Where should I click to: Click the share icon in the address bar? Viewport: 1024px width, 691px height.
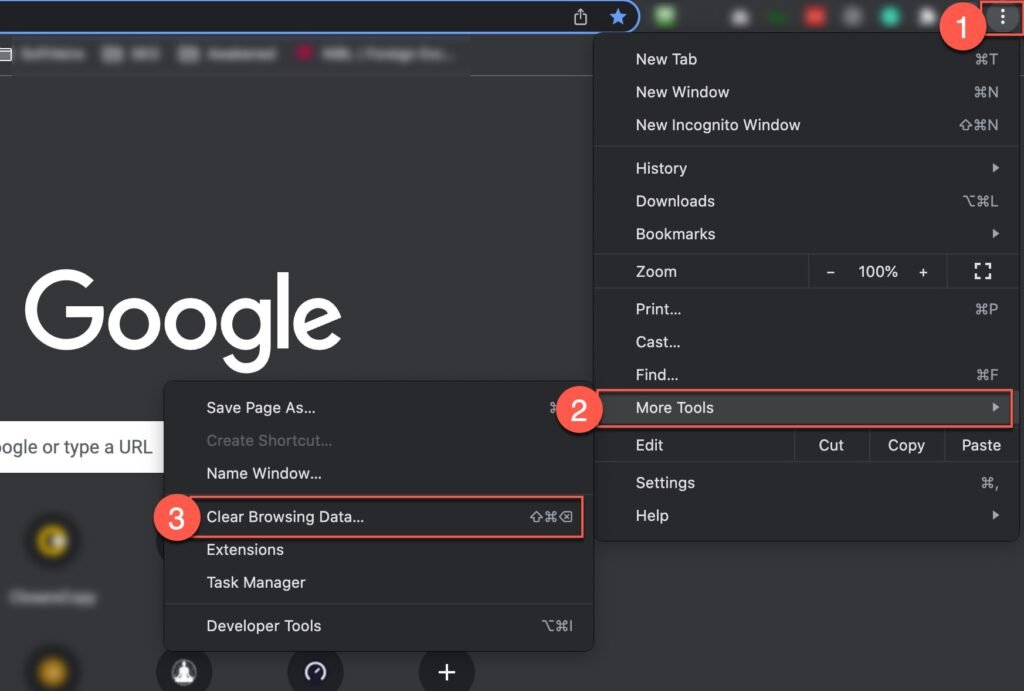580,17
